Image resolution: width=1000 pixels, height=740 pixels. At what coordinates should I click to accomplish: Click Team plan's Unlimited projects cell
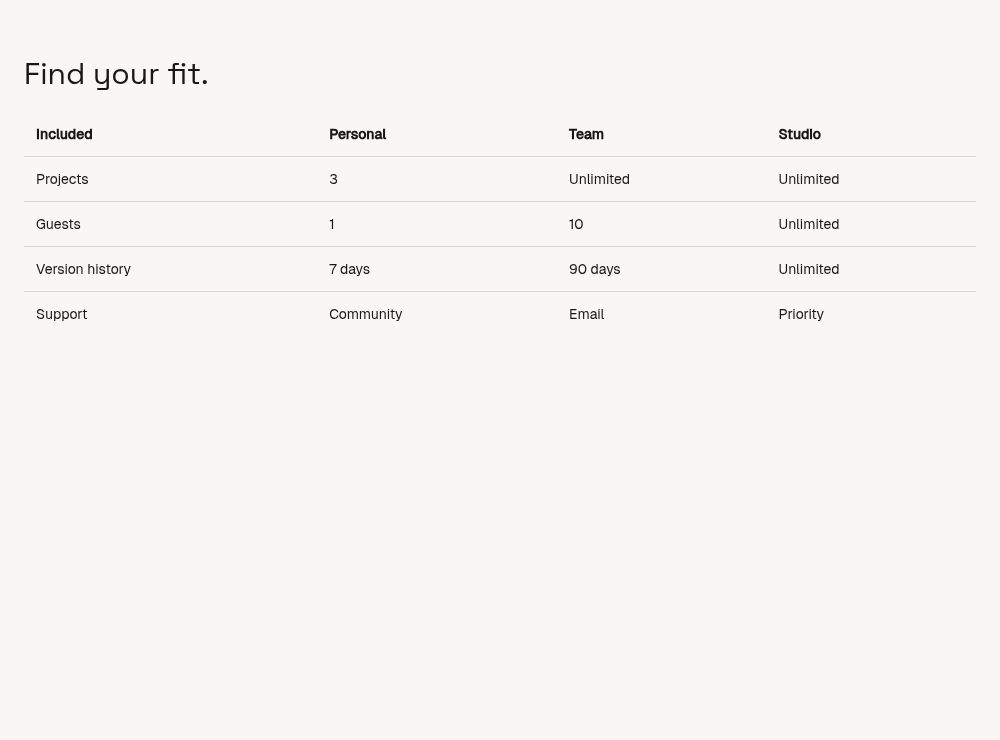click(x=599, y=179)
